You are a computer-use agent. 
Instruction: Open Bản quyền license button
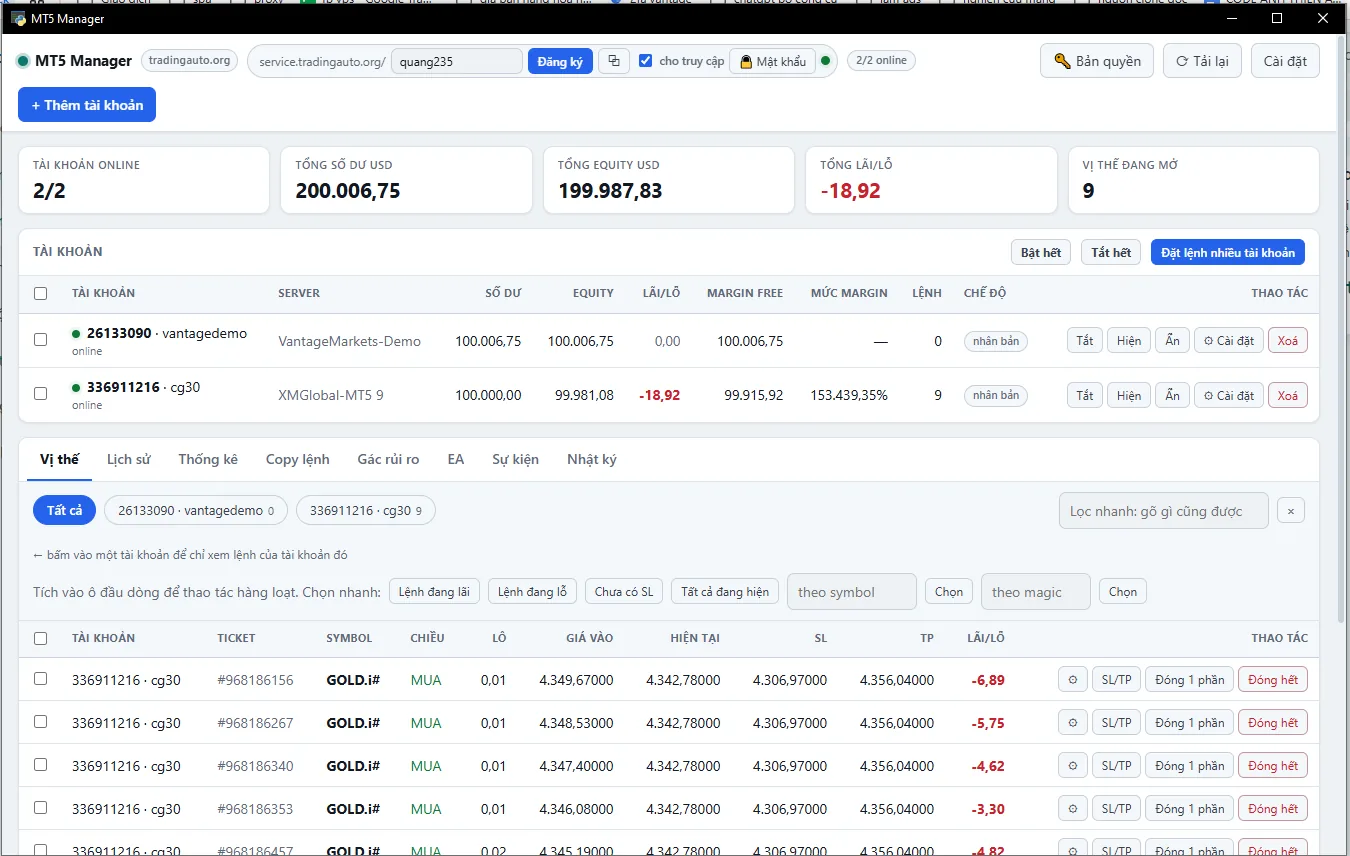1097,61
